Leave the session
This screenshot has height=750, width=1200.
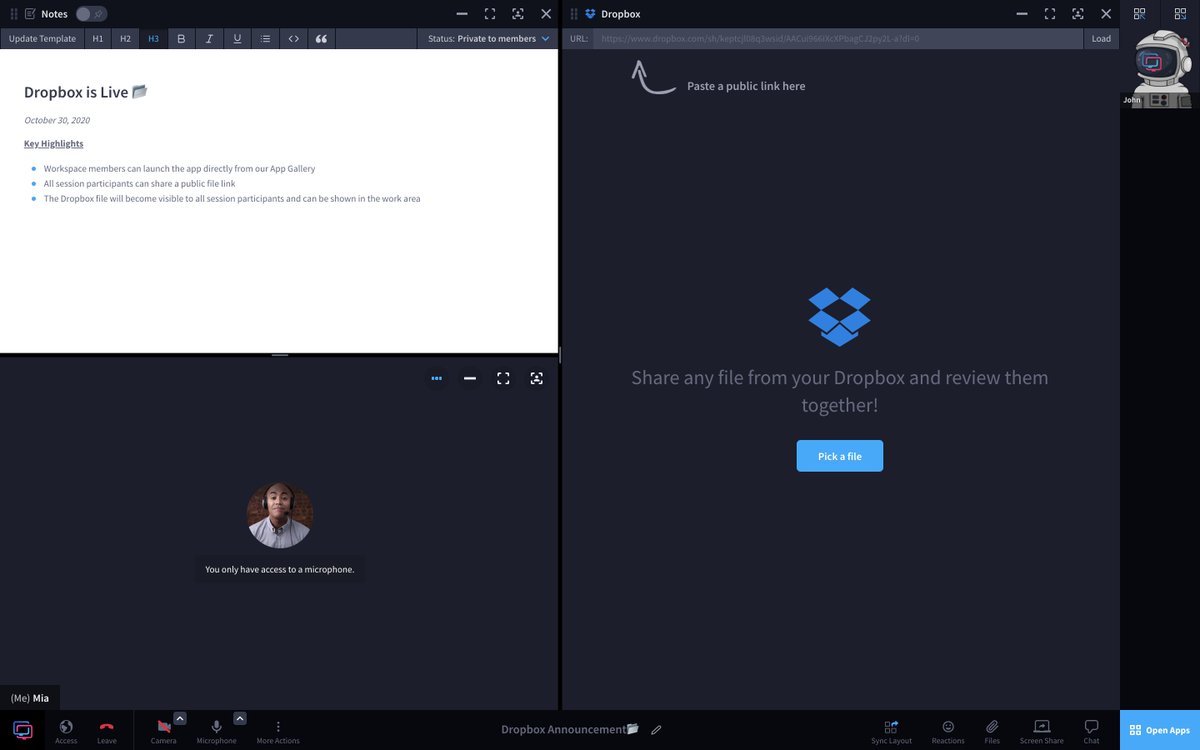pos(107,731)
